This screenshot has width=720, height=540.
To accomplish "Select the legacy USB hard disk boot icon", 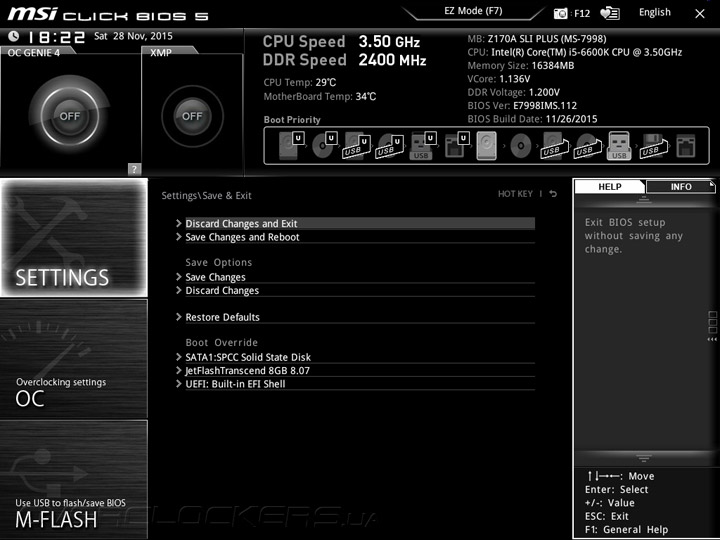I will click(x=555, y=146).
